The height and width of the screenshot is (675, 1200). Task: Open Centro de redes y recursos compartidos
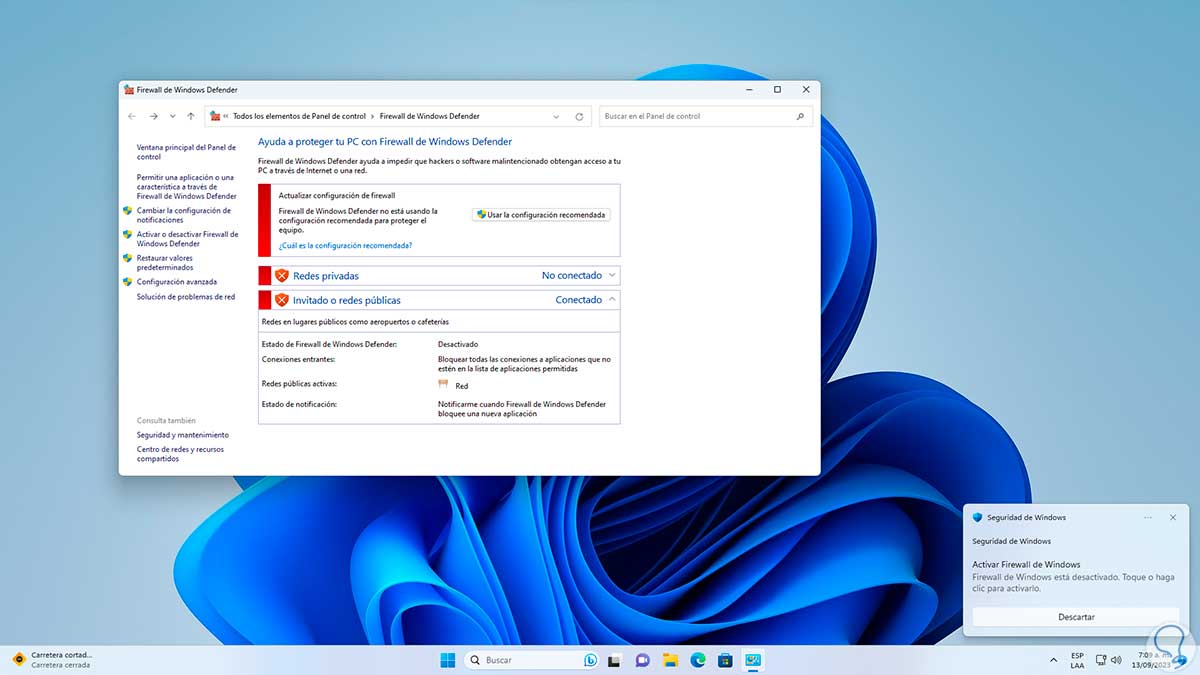(180, 454)
